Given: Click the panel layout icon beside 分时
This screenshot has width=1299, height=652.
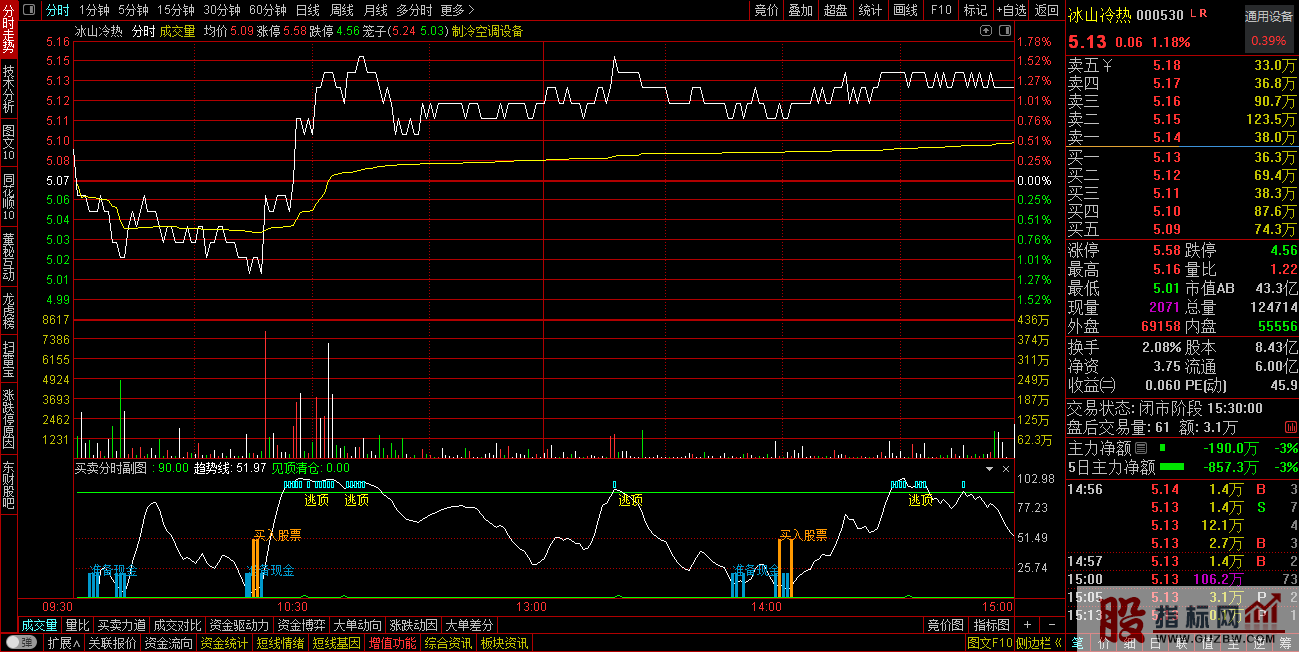Looking at the screenshot, I should [x=29, y=10].
